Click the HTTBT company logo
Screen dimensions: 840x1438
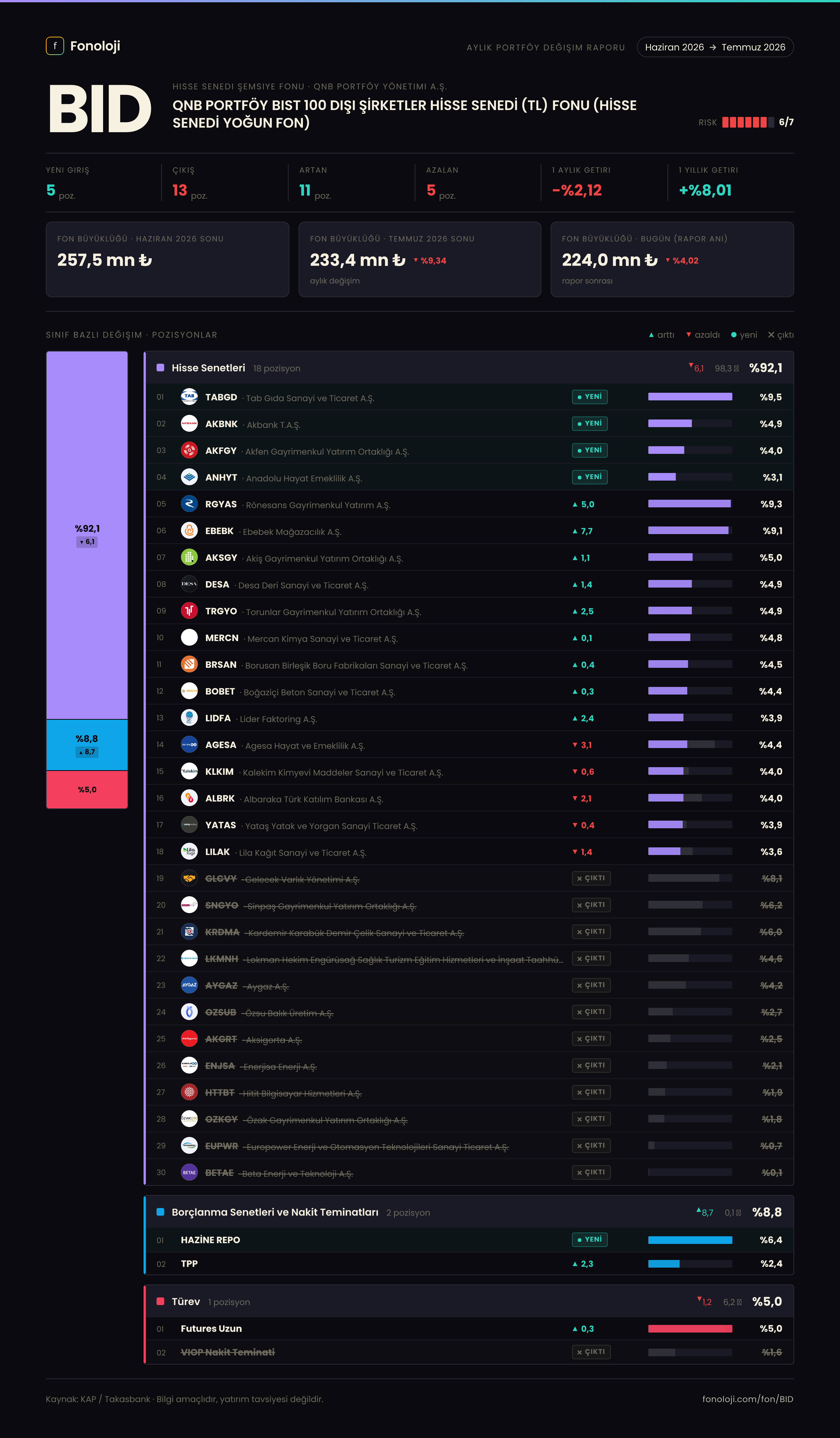pos(189,1092)
